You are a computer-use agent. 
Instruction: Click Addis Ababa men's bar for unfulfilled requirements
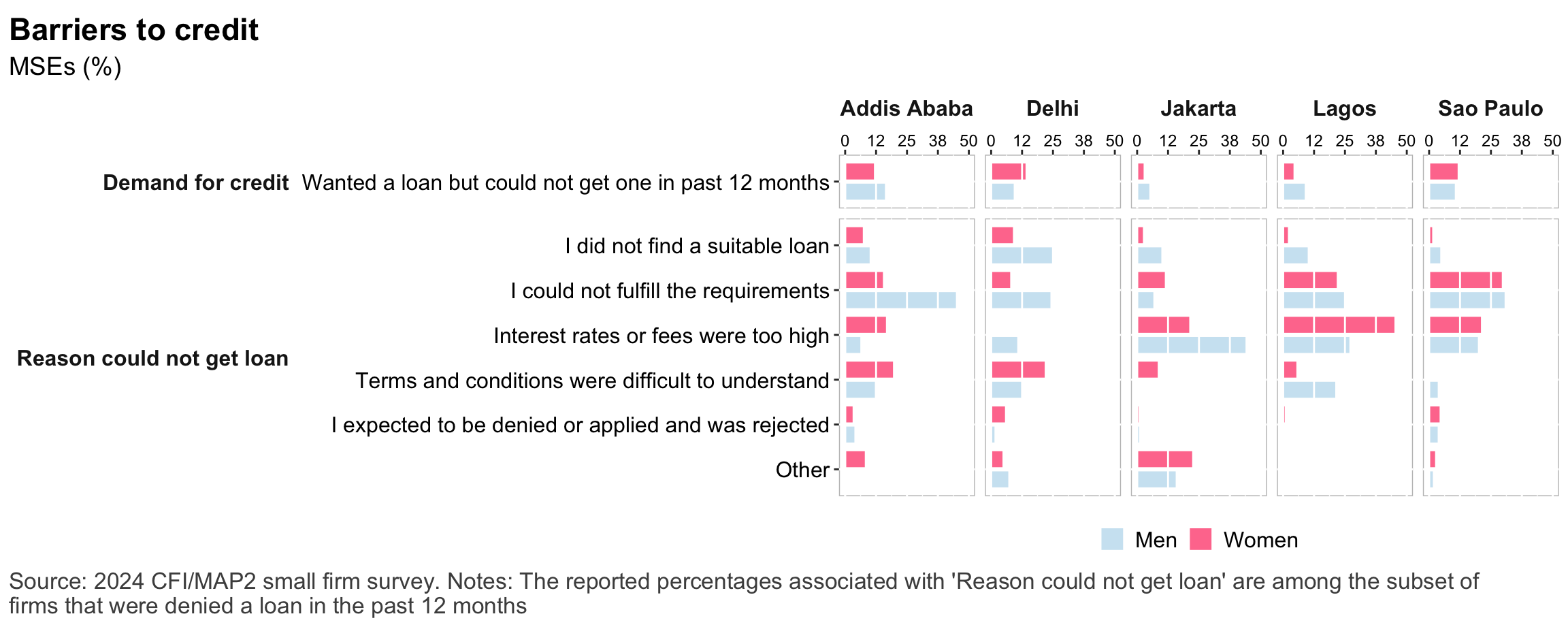tap(900, 300)
